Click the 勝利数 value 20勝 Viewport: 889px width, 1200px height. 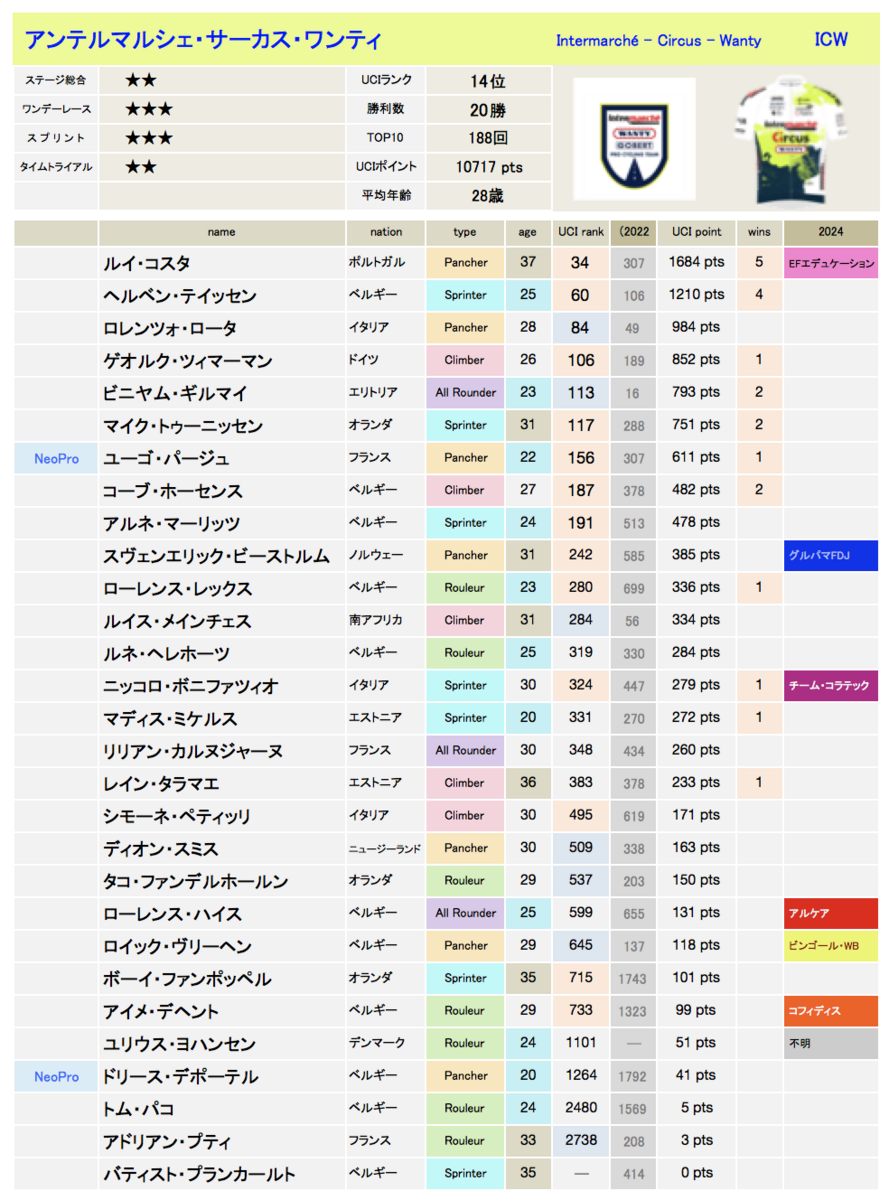pos(487,110)
